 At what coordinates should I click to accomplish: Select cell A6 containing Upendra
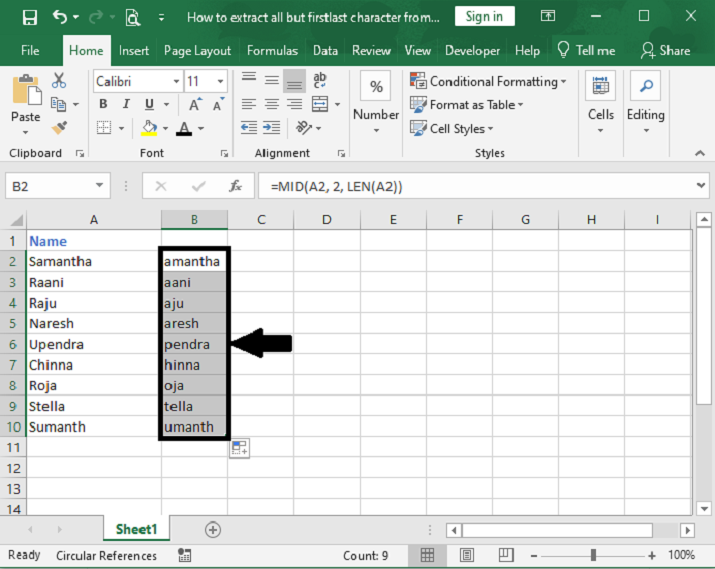[94, 344]
